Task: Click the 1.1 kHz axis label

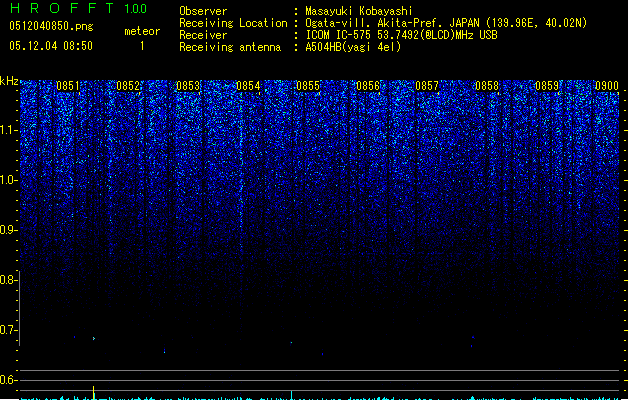Action: 7,130
